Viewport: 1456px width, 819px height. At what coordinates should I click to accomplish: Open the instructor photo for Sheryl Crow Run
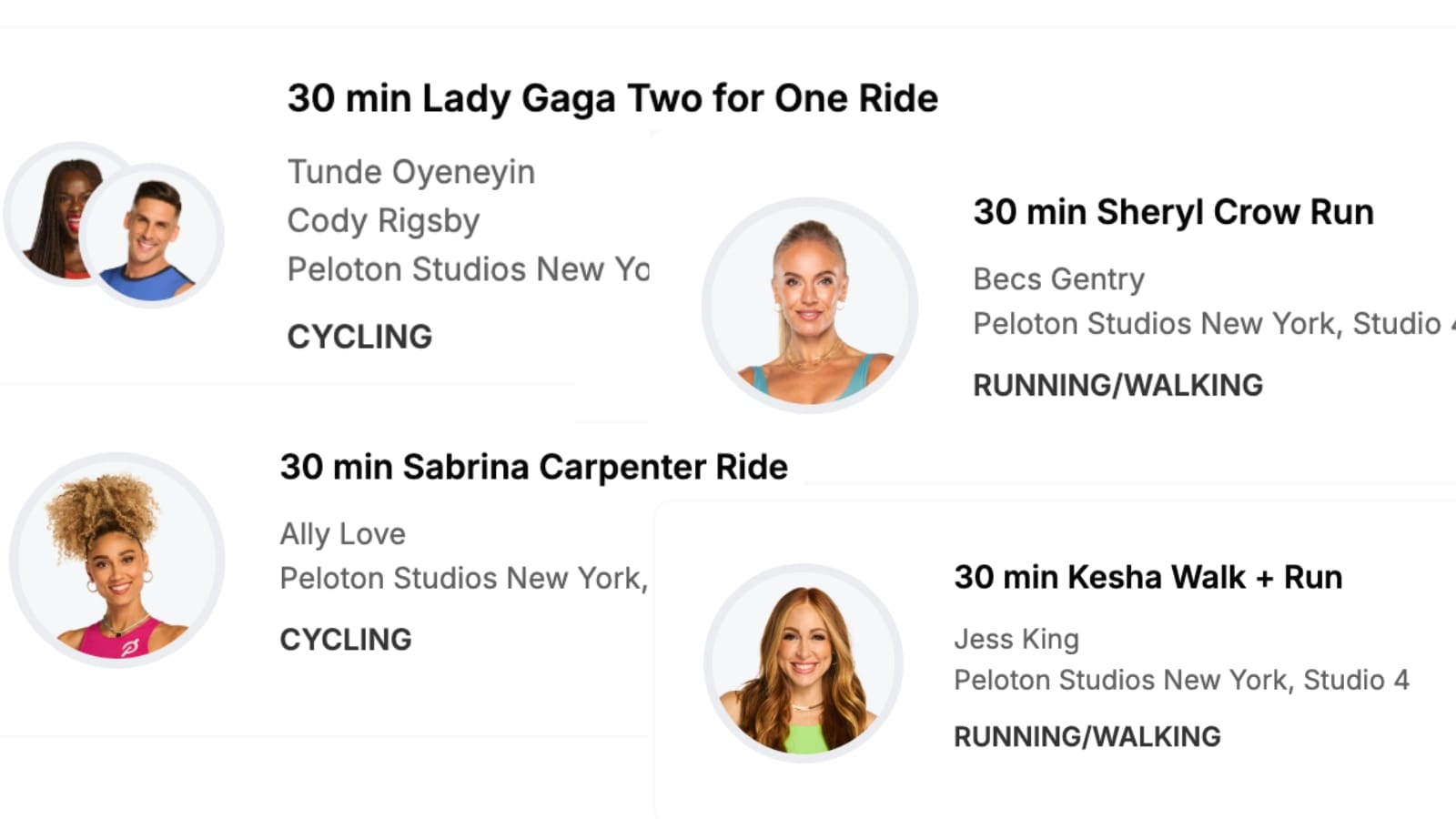(x=809, y=306)
